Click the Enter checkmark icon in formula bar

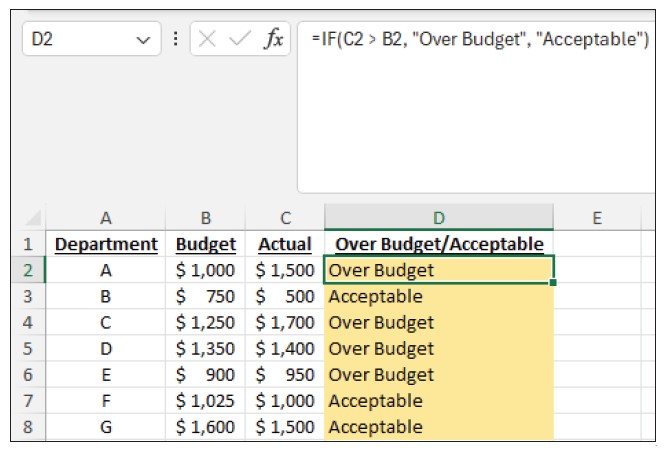pos(239,40)
